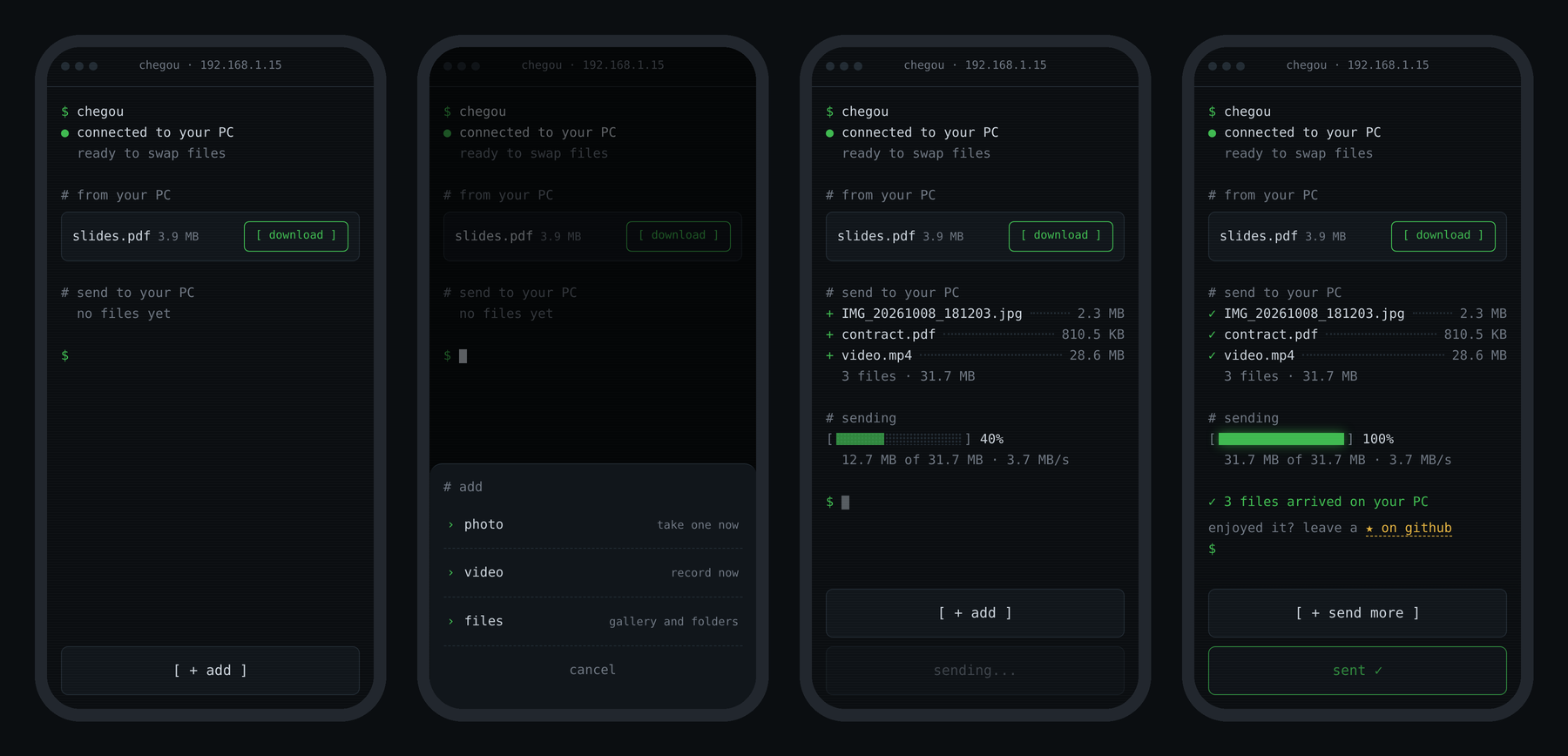Tap the '$' prompt under 'no files yet'
The width and height of the screenshot is (1568, 756).
(65, 355)
